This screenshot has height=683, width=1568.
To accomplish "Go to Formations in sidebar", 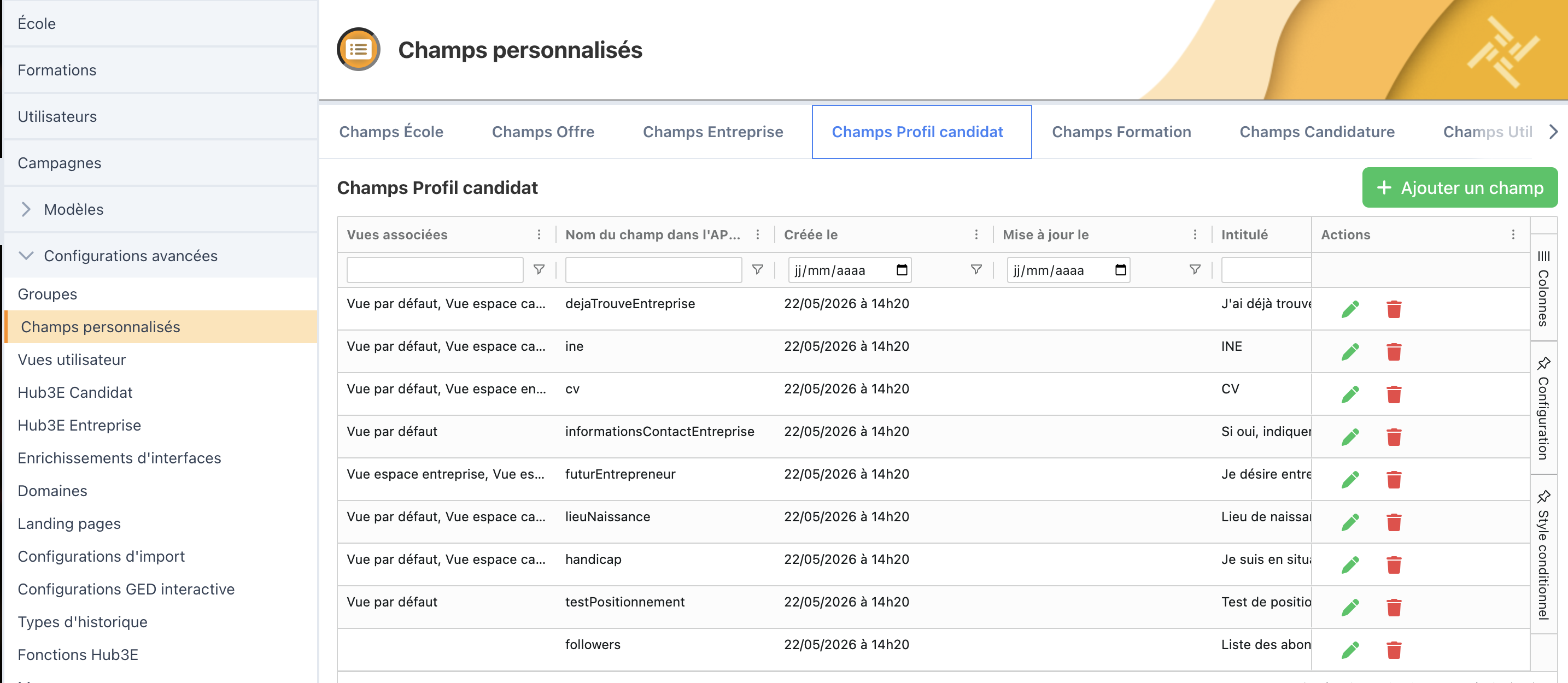I will [160, 70].
